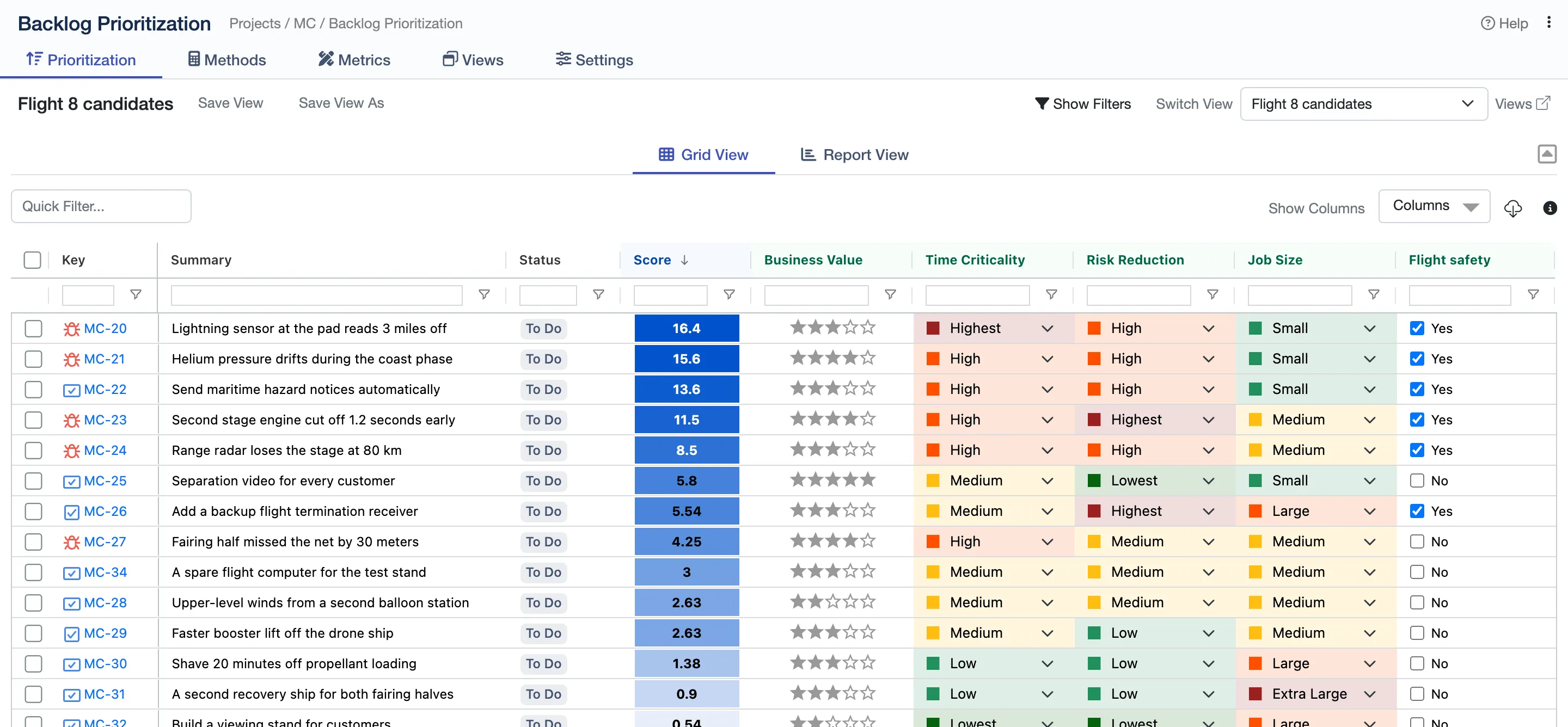Click the Business Value filter funnel icon
Viewport: 1568px width, 727px height.
(890, 294)
